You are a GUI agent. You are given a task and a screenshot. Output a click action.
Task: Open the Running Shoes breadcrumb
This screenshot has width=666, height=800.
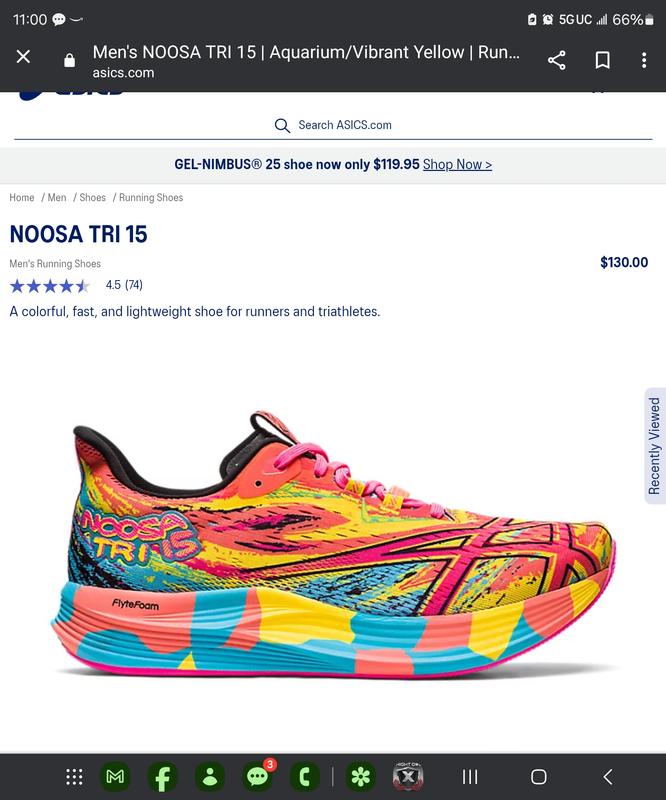[x=151, y=197]
